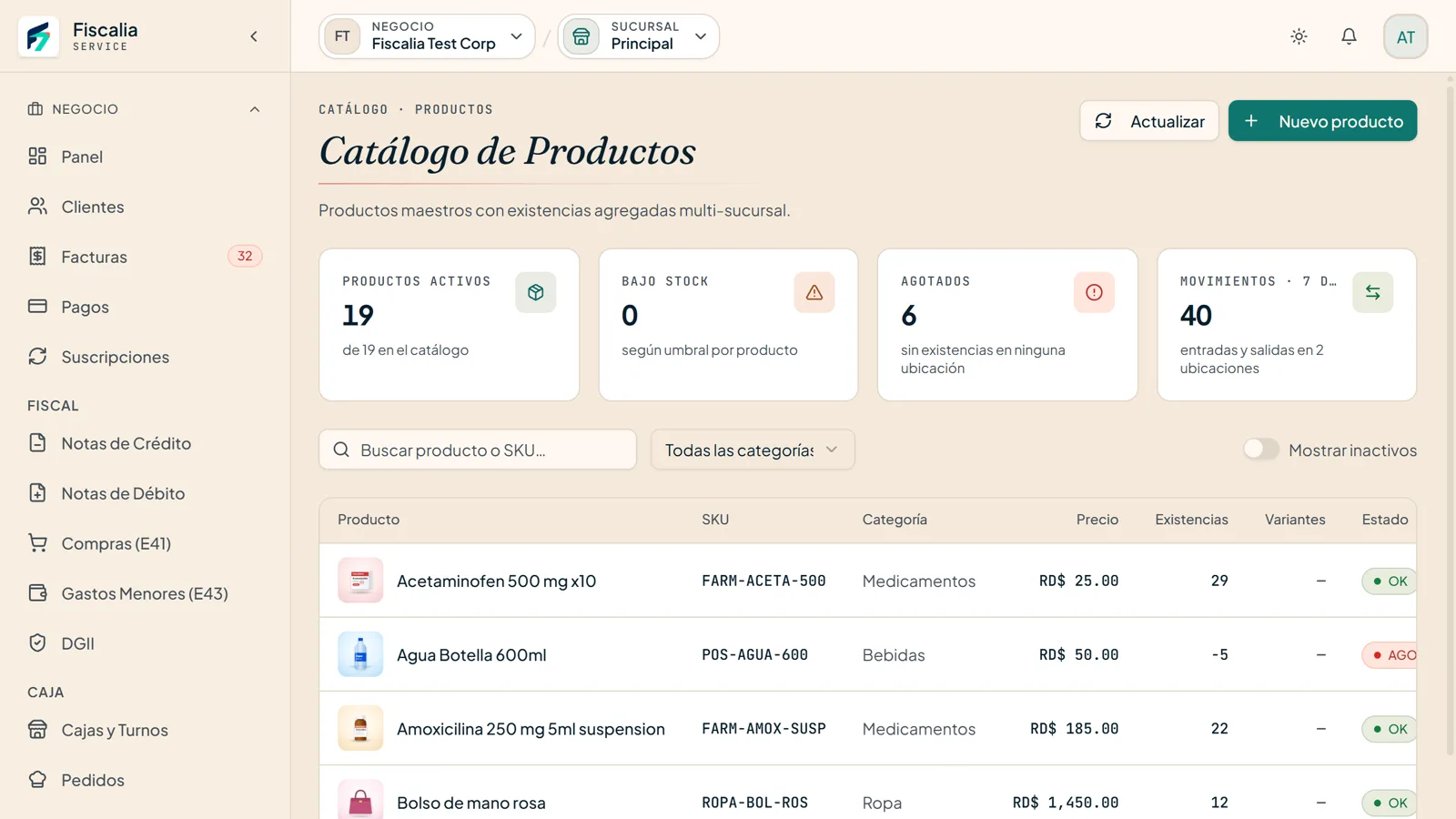Click Acetaminofen product thumbnail
This screenshot has height=819, width=1456.
tap(360, 581)
